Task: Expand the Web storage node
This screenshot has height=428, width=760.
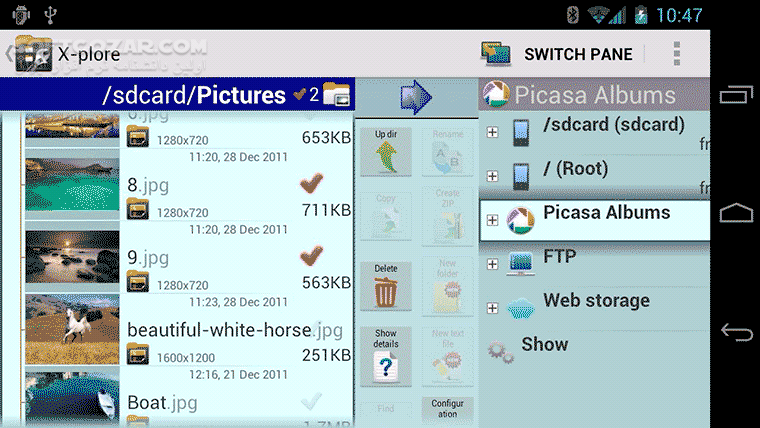Action: 492,308
